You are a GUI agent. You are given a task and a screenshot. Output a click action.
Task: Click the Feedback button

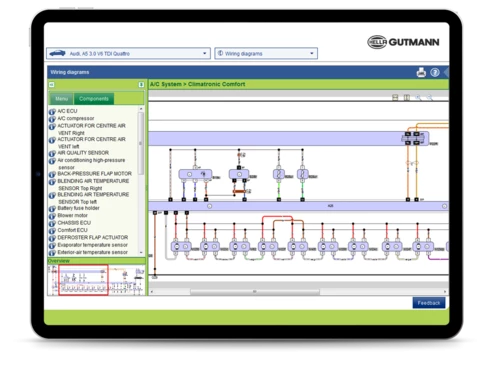(x=429, y=303)
